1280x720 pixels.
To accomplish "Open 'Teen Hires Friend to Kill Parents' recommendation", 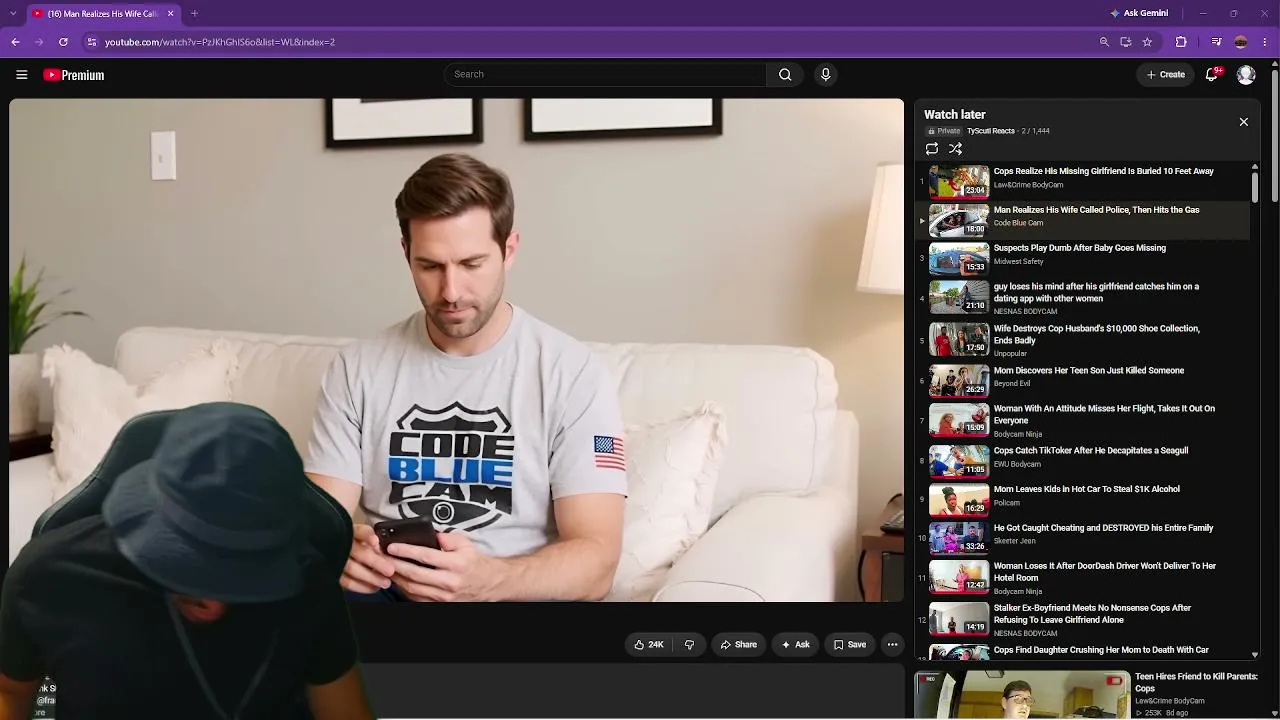I will pos(1196,682).
